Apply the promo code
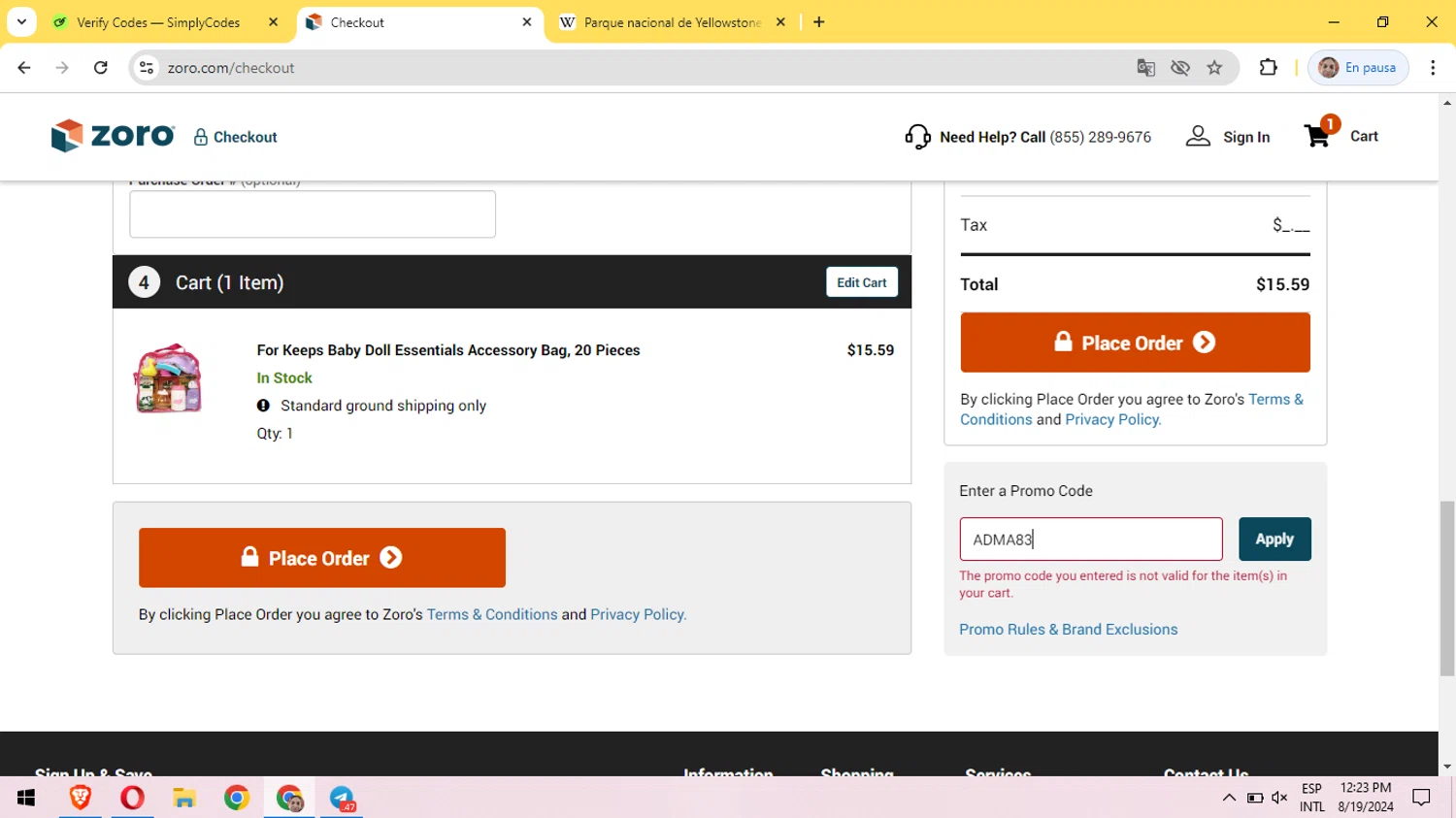1456x818 pixels. coord(1274,540)
